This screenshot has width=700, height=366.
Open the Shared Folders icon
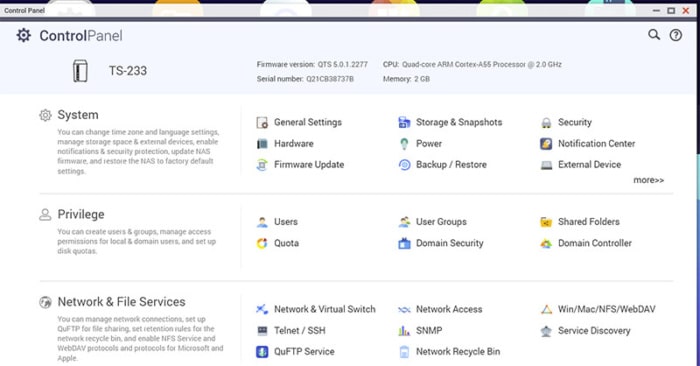[x=546, y=222]
